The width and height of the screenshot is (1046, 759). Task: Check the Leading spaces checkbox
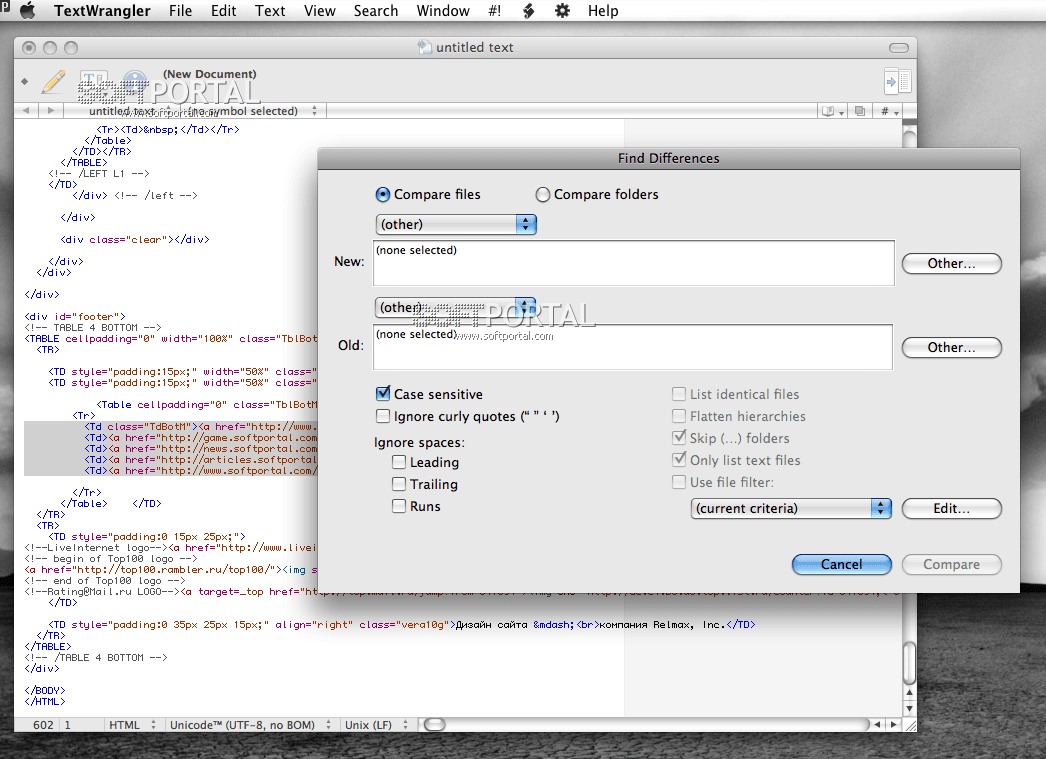coord(399,462)
